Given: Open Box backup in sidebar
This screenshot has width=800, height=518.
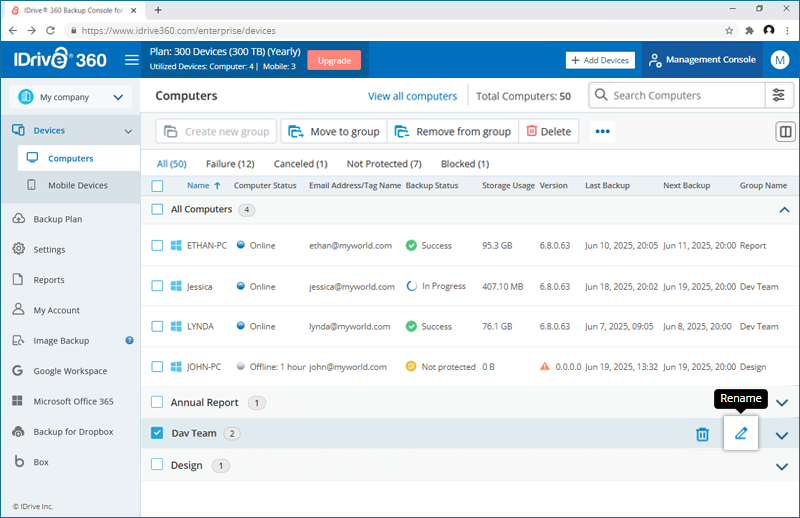Looking at the screenshot, I should [41, 462].
